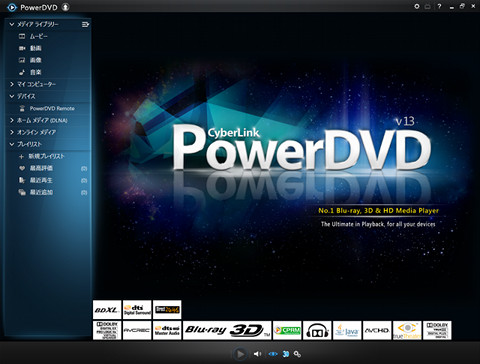Image resolution: width=480 pixels, height=364 pixels.
Task: Select the ムービー text label
Action: click(39, 36)
